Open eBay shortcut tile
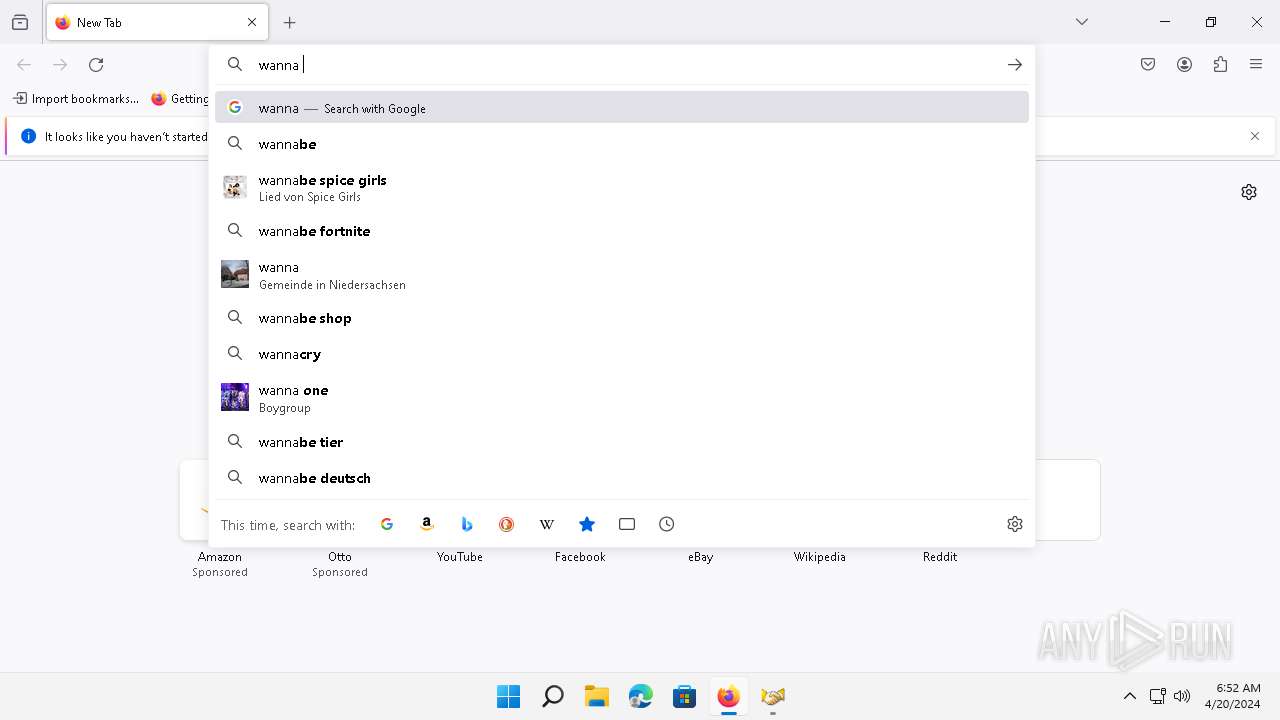The height and width of the screenshot is (720, 1280). 700,557
